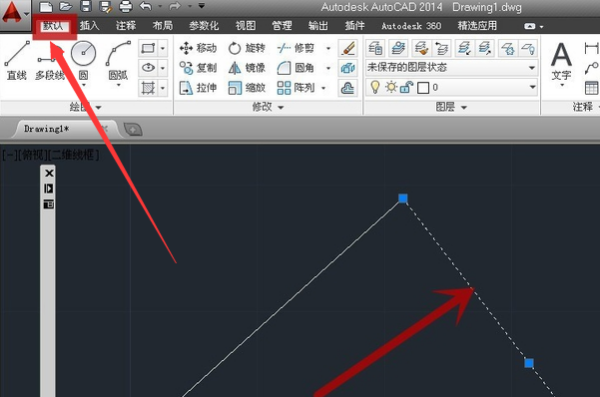The height and width of the screenshot is (397, 600).
Task: Select the Line (直线) drawing tool
Action: point(17,60)
